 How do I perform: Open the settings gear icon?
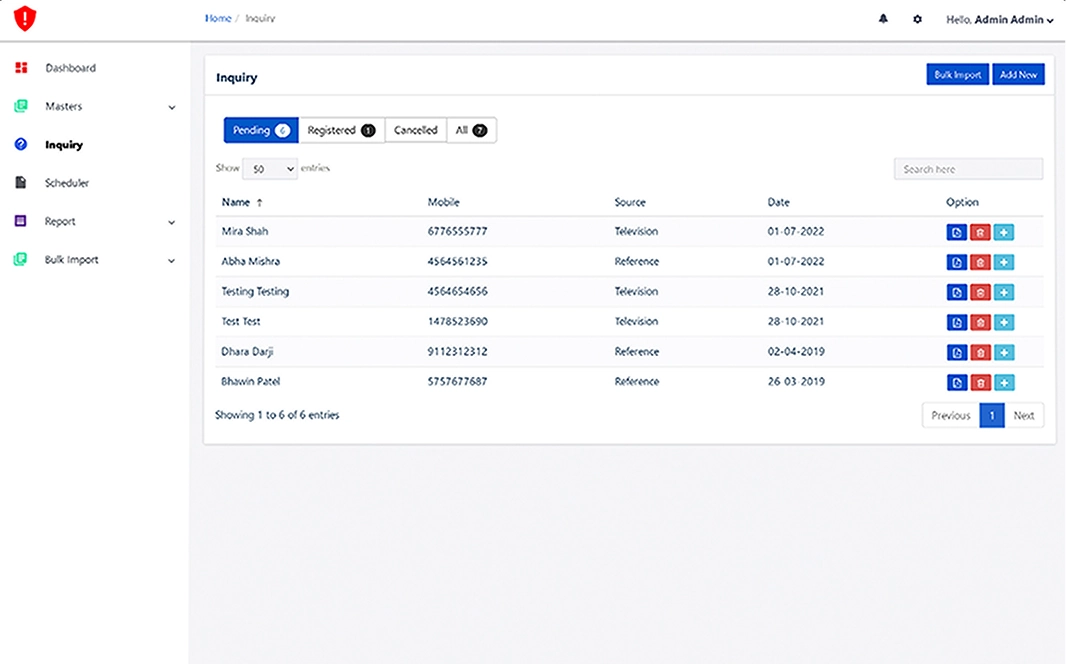917,19
